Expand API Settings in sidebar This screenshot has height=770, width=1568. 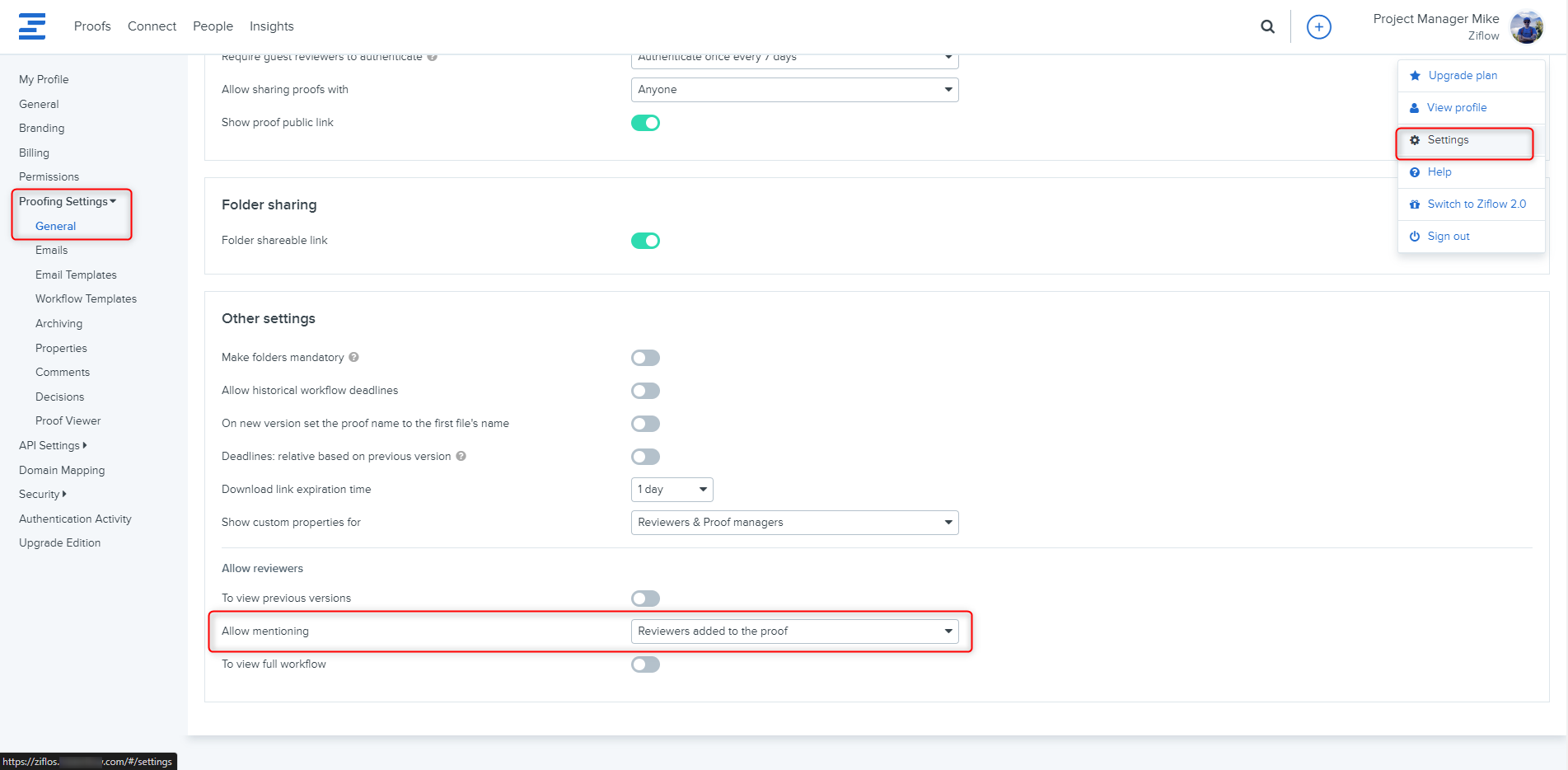[53, 445]
